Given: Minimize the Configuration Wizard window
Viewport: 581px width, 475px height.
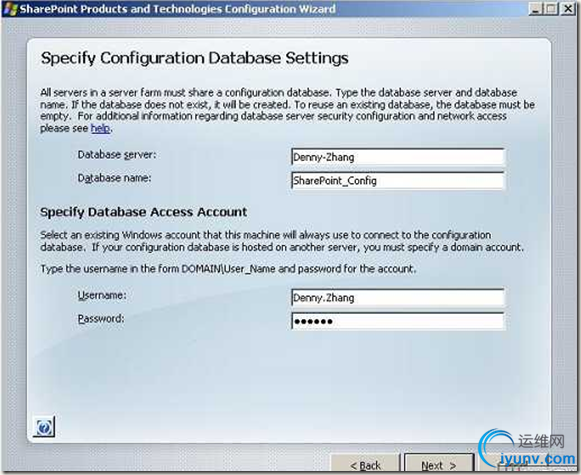Looking at the screenshot, I should click(536, 9).
